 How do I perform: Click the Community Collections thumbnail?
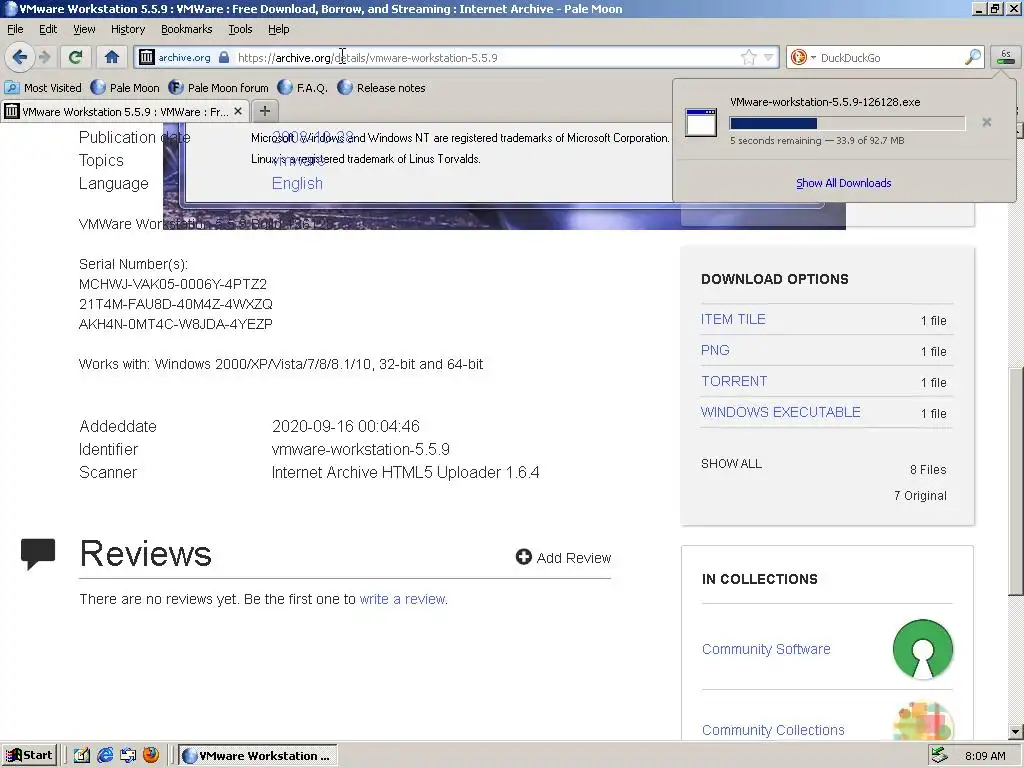(x=923, y=722)
